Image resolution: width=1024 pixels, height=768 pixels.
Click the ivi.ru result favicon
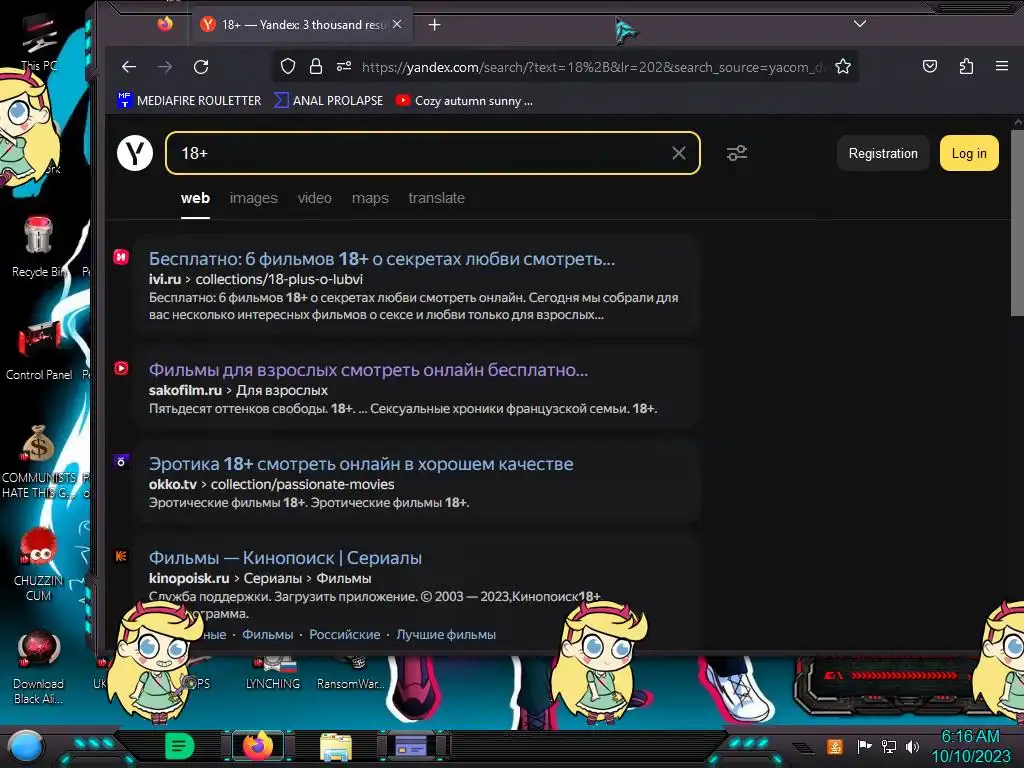(121, 257)
